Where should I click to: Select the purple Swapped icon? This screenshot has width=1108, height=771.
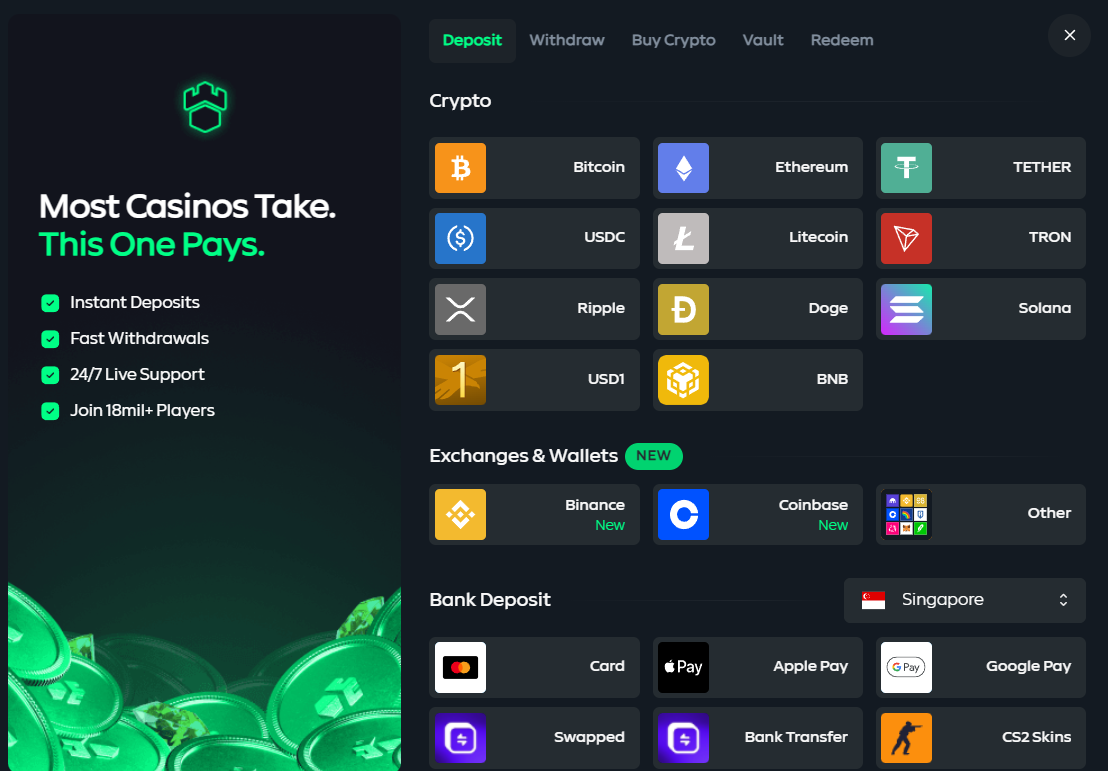460,738
